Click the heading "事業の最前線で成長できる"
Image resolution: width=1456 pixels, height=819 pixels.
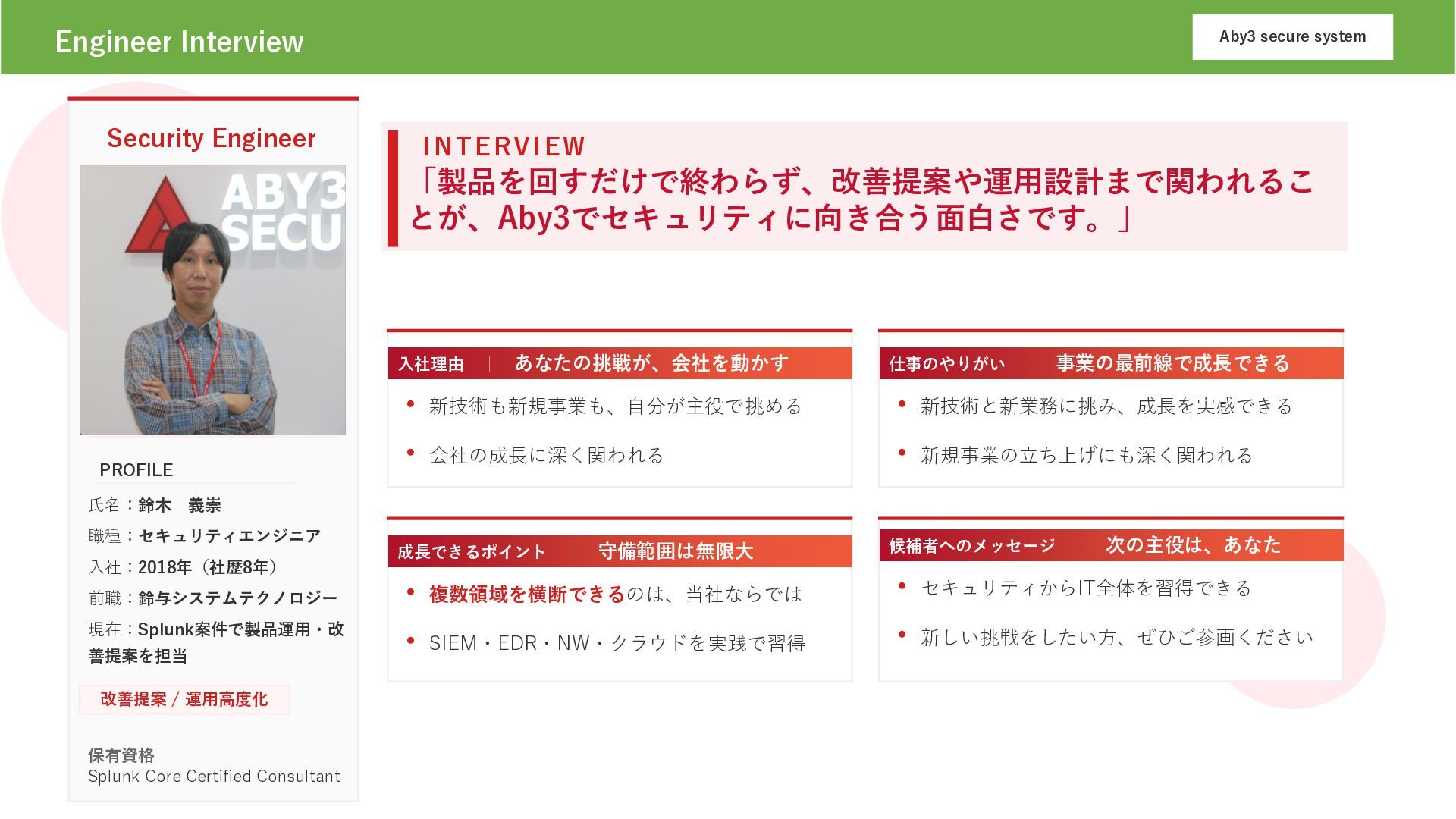click(1172, 363)
